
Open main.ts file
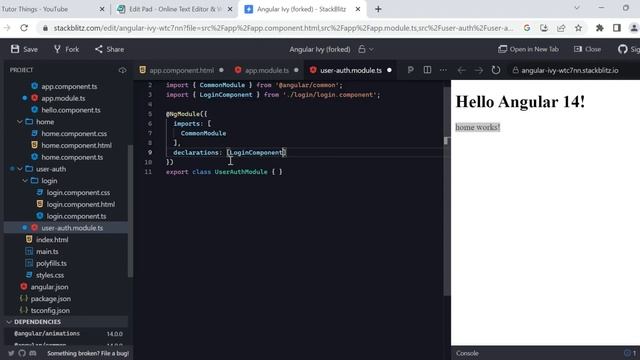pyautogui.click(x=47, y=252)
